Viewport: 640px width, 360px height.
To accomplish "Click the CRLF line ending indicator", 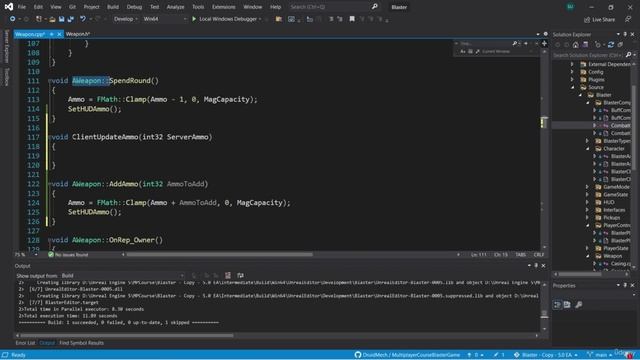I will (x=539, y=255).
